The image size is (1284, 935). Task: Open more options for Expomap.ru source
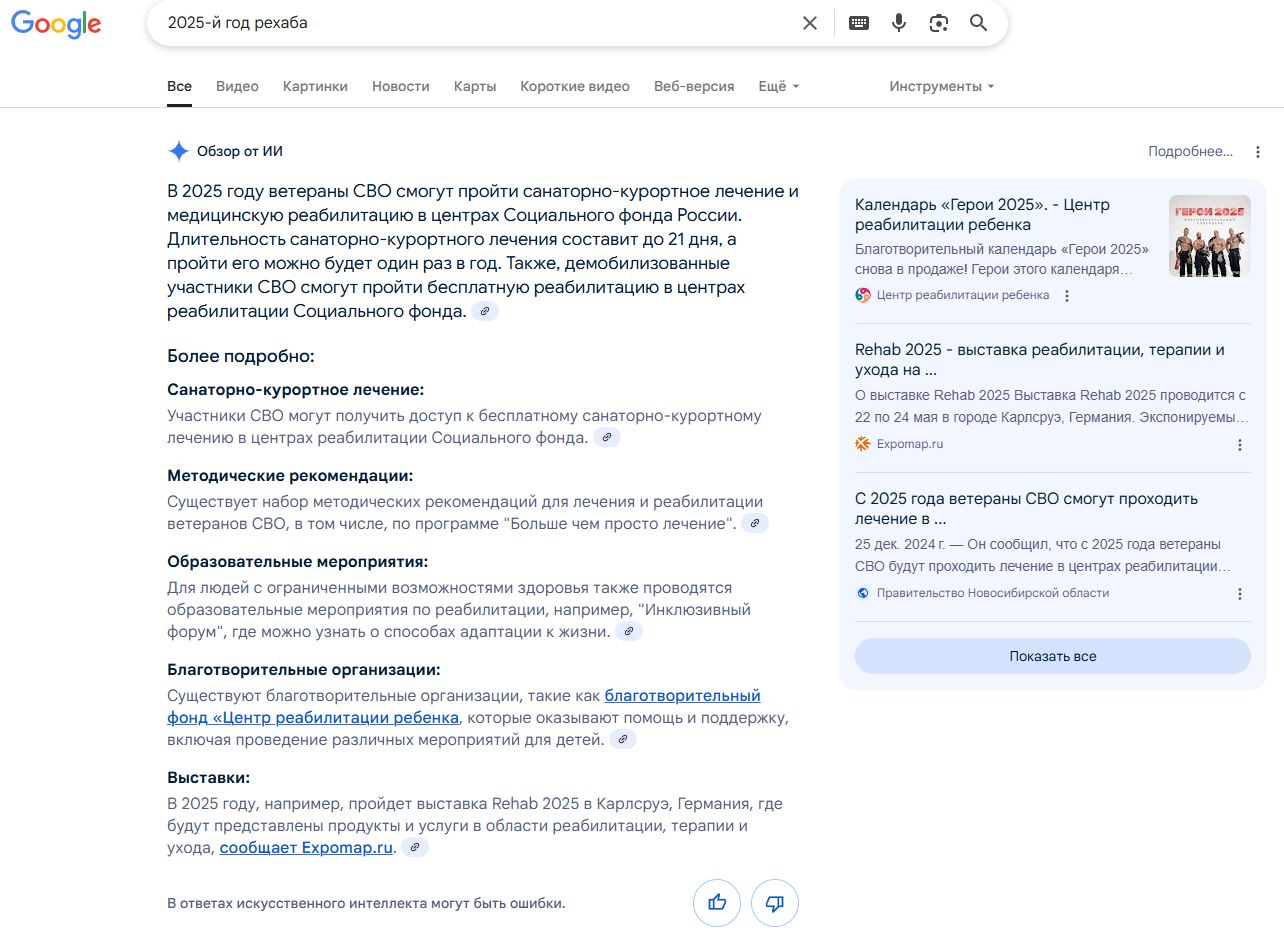click(1240, 445)
